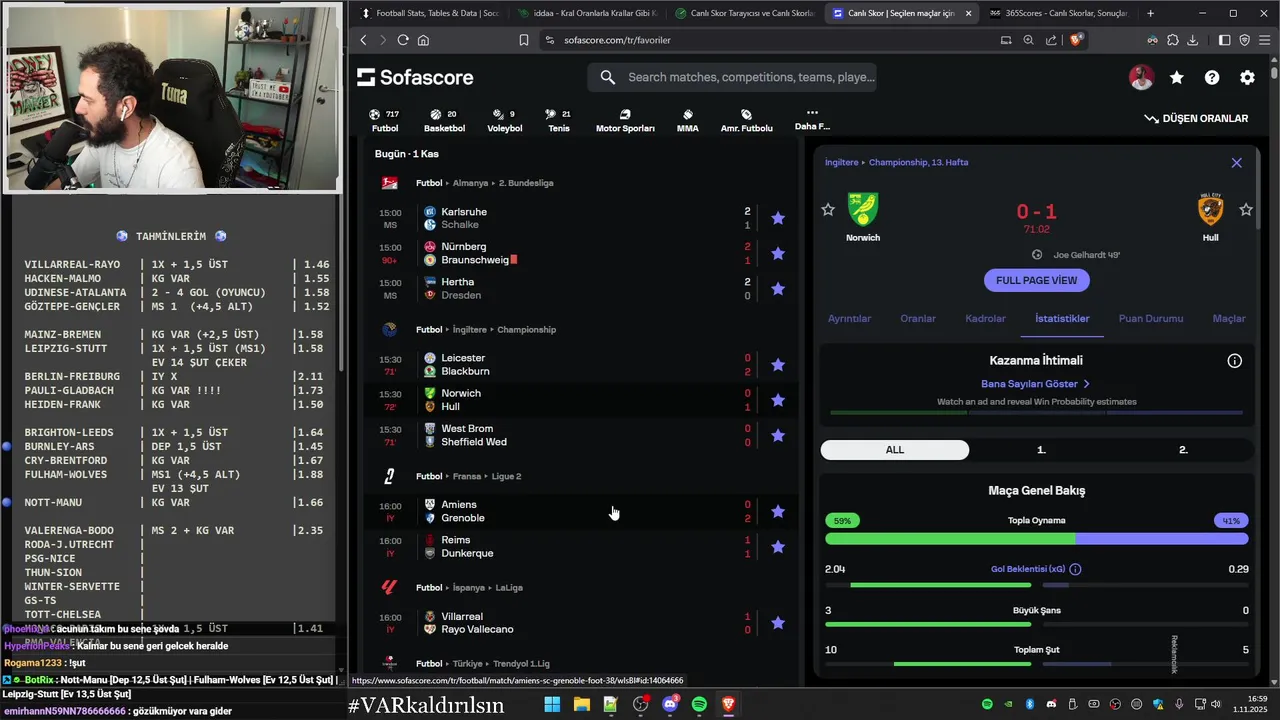Open browser downloads icon
The height and width of the screenshot is (720, 1280).
[x=1192, y=40]
